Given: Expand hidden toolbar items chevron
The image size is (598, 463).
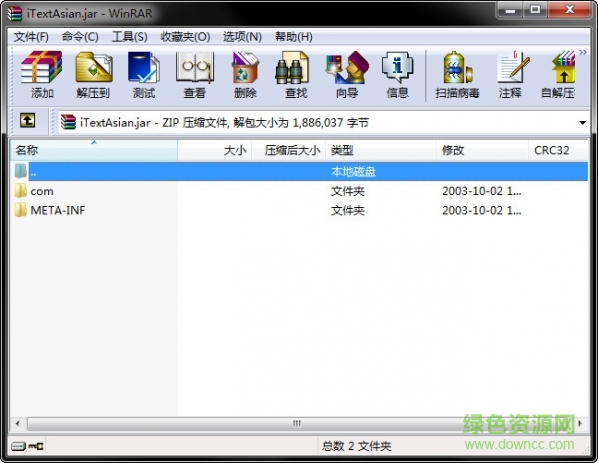Looking at the screenshot, I should [583, 52].
